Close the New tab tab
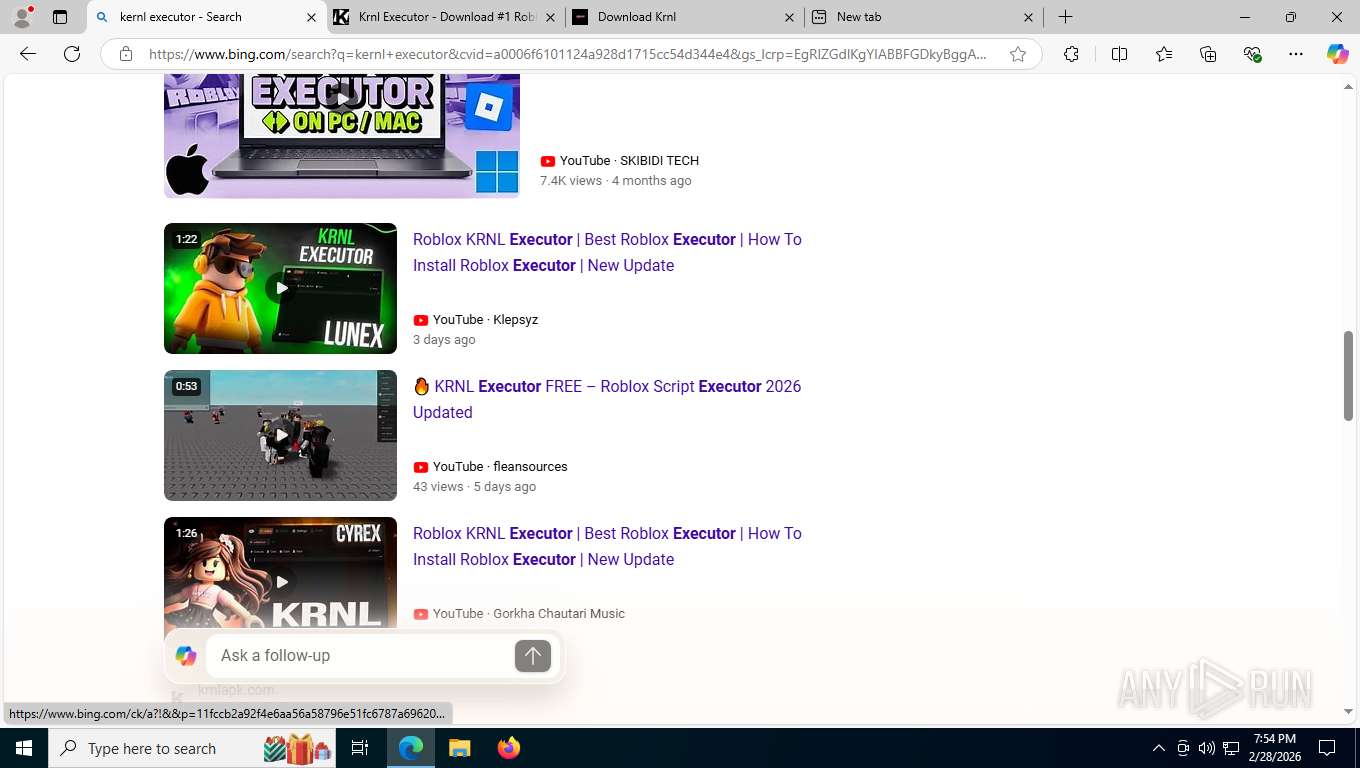Viewport: 1360px width, 768px height. [1029, 17]
